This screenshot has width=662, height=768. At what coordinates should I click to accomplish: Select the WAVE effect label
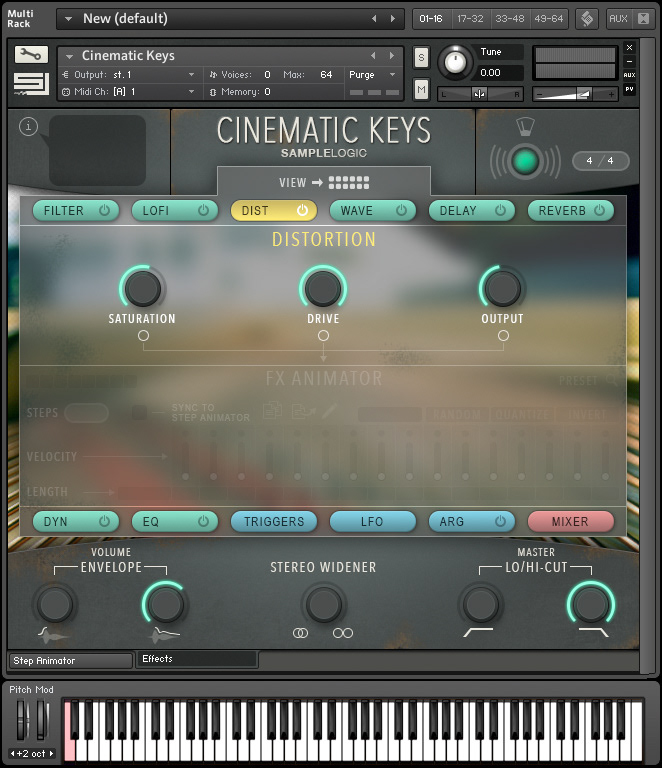(x=356, y=211)
